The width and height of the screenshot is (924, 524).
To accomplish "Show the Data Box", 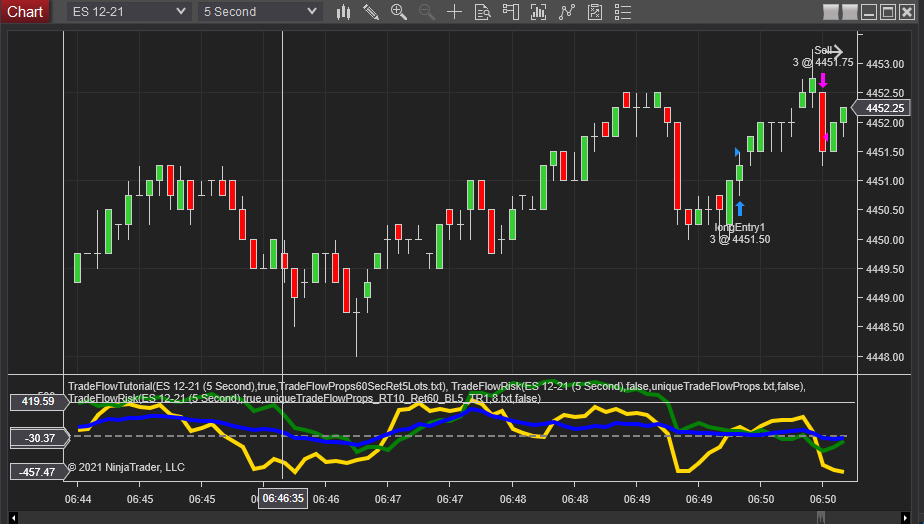I will point(483,12).
